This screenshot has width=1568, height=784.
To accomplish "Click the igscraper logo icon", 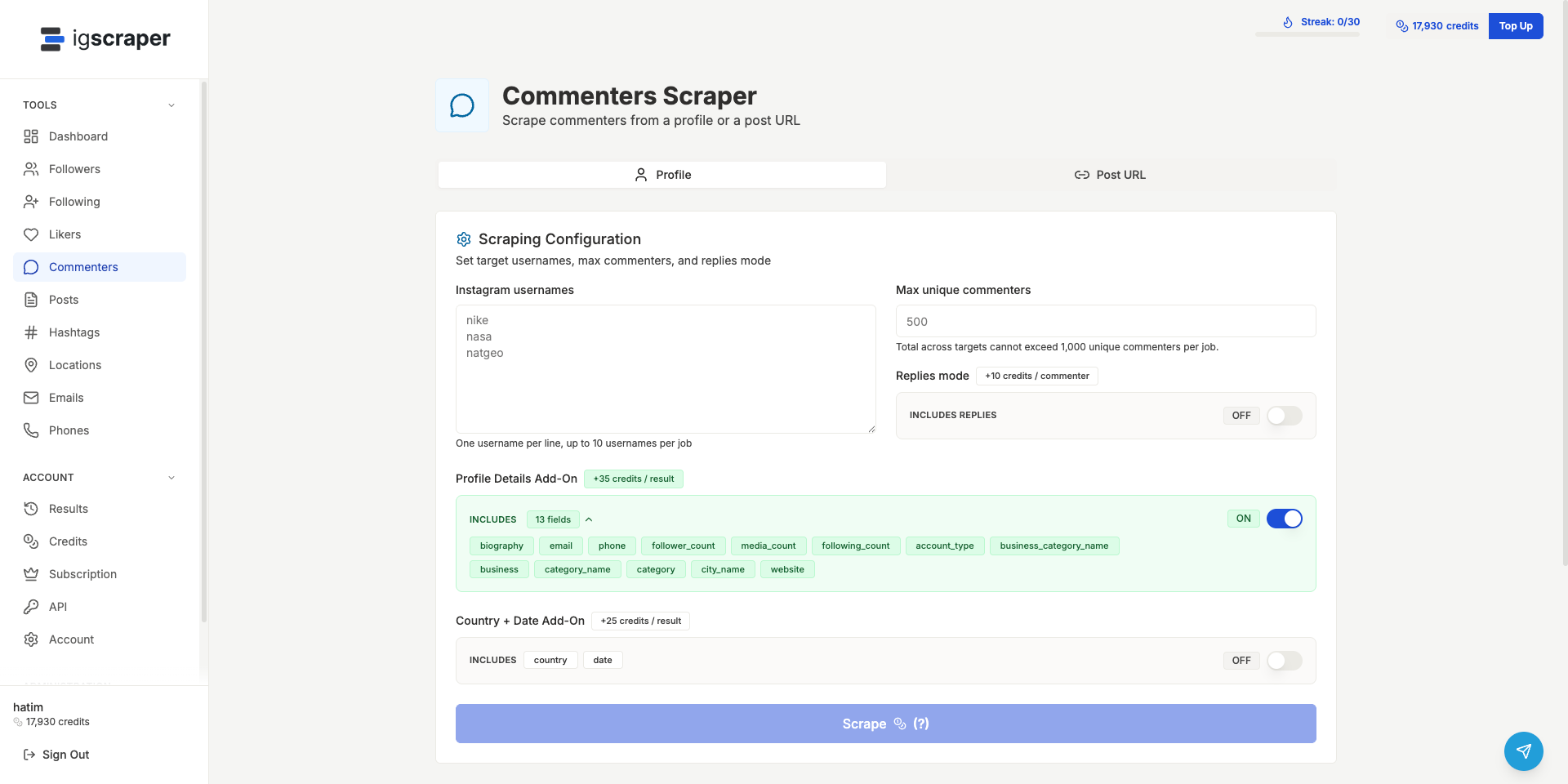I will 52,38.
